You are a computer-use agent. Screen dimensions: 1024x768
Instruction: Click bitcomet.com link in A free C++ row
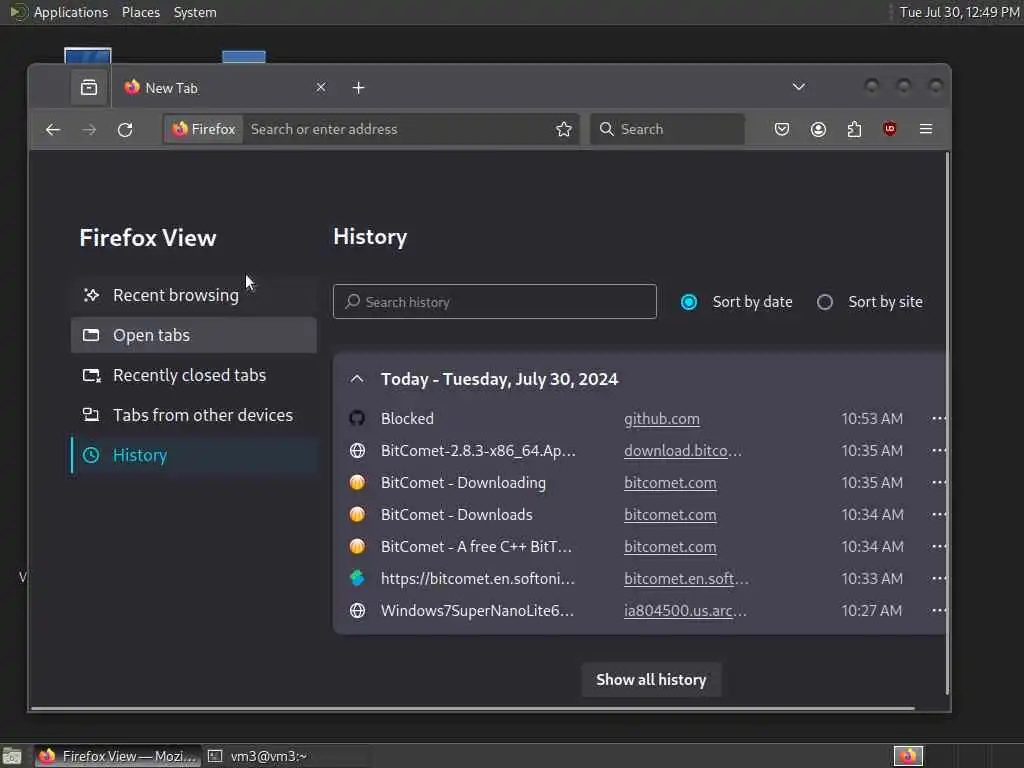coord(670,547)
